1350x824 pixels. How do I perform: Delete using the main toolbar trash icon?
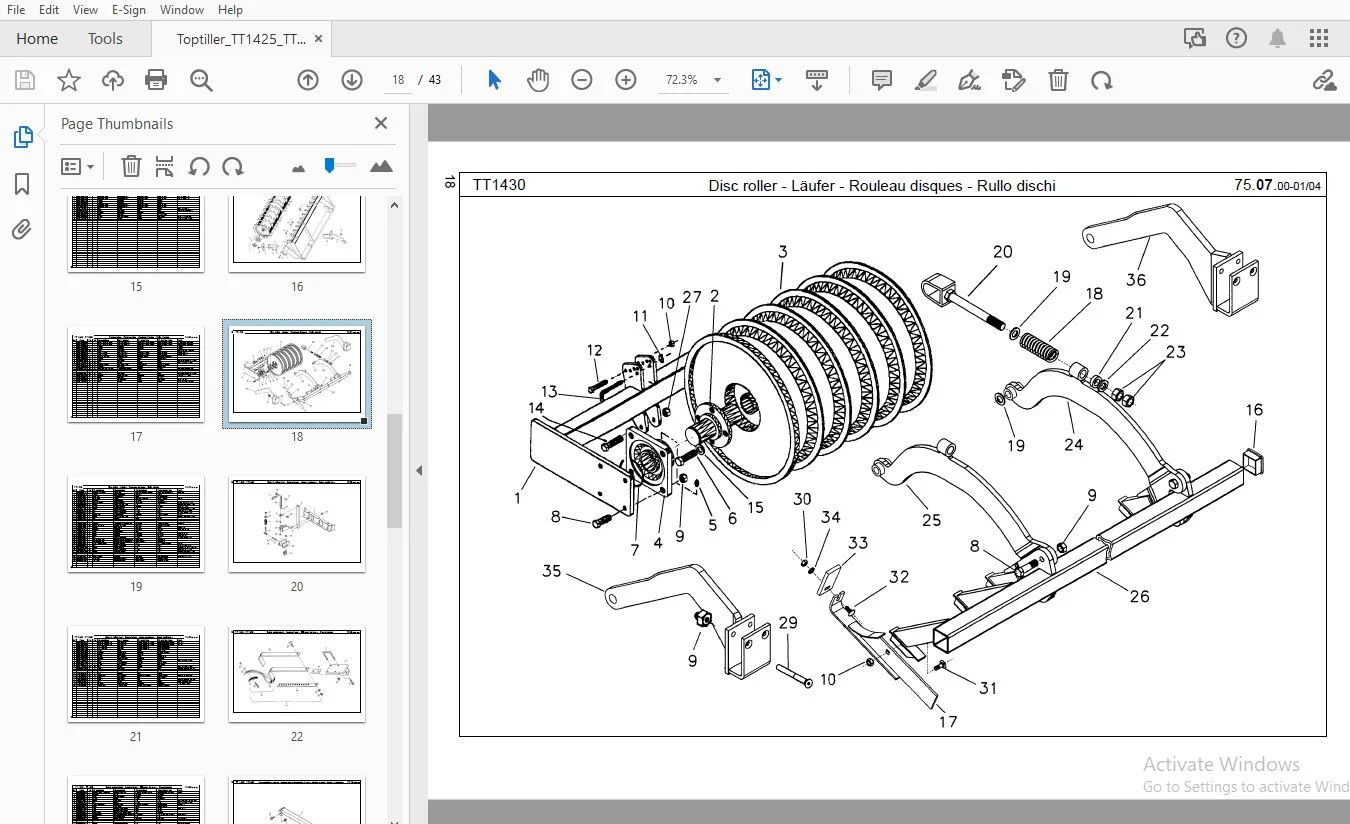(1058, 80)
